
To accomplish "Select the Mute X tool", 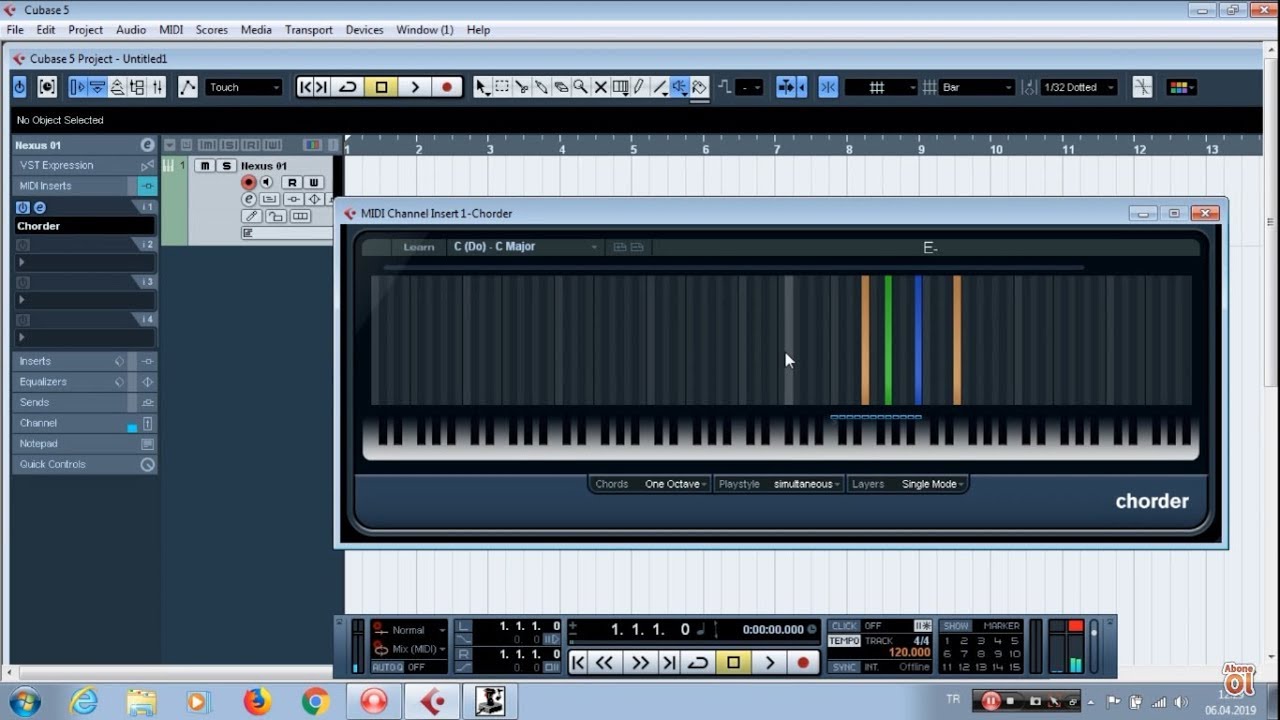I will (600, 87).
